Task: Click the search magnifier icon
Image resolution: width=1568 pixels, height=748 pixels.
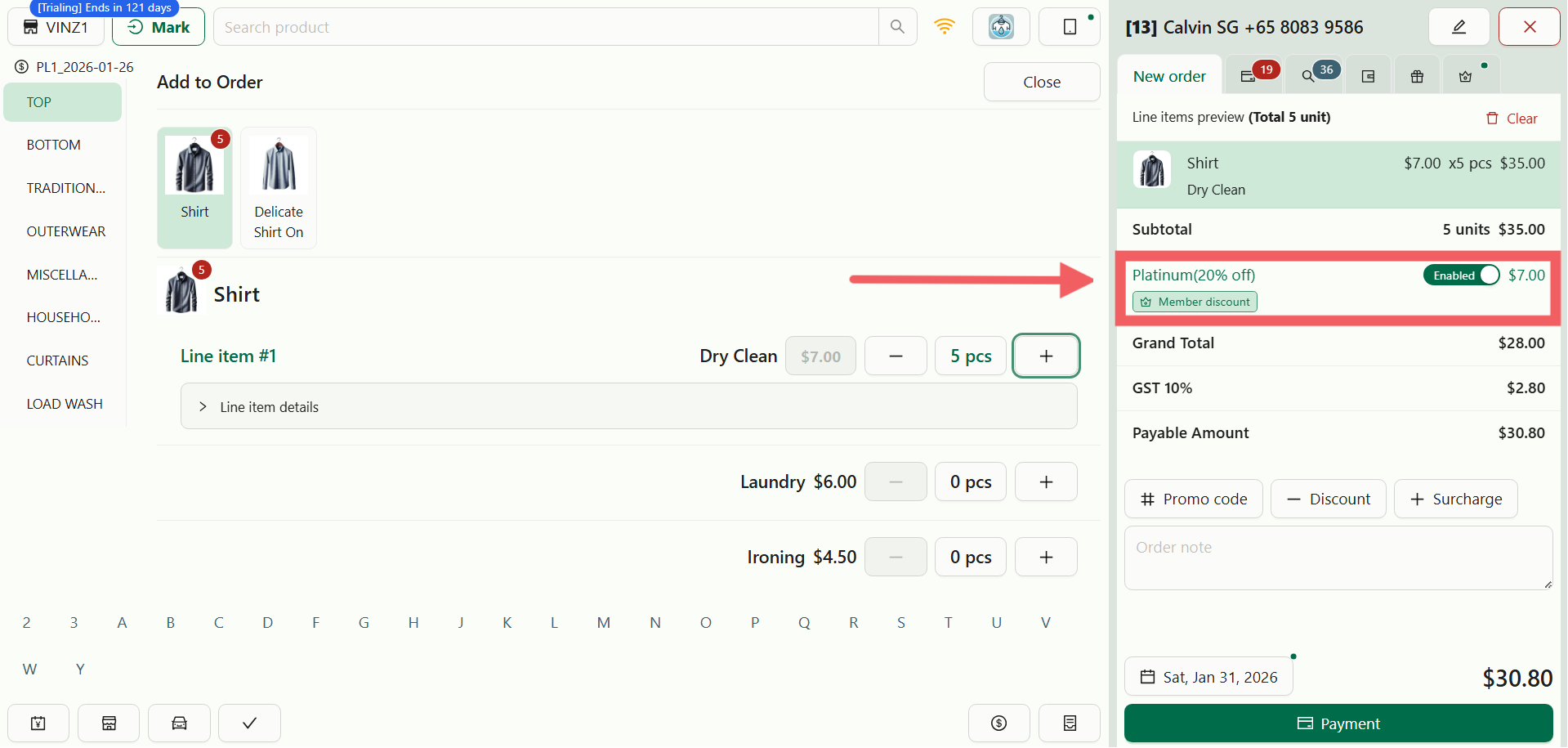Action: click(897, 27)
